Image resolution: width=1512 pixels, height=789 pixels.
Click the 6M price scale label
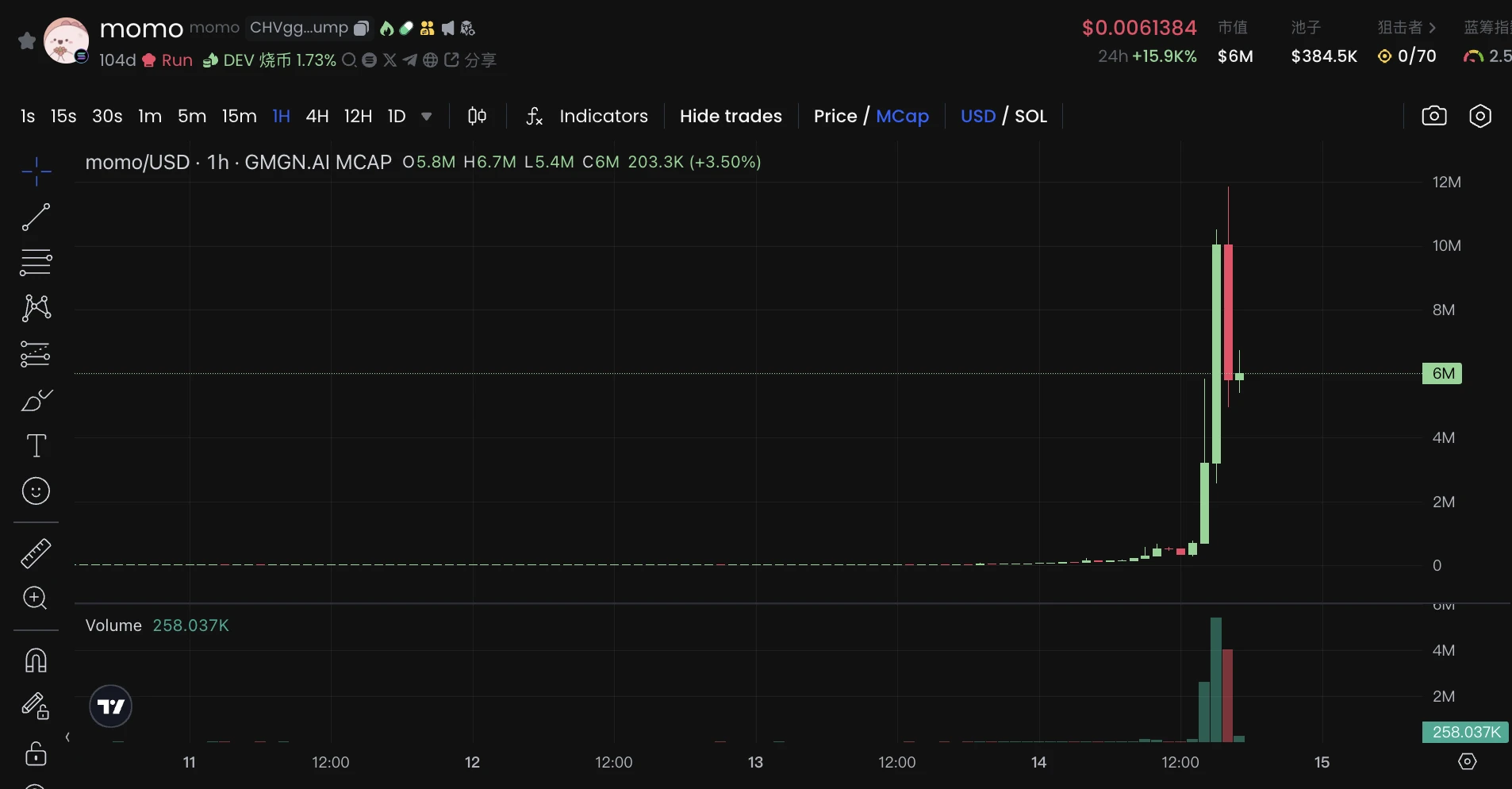point(1442,373)
